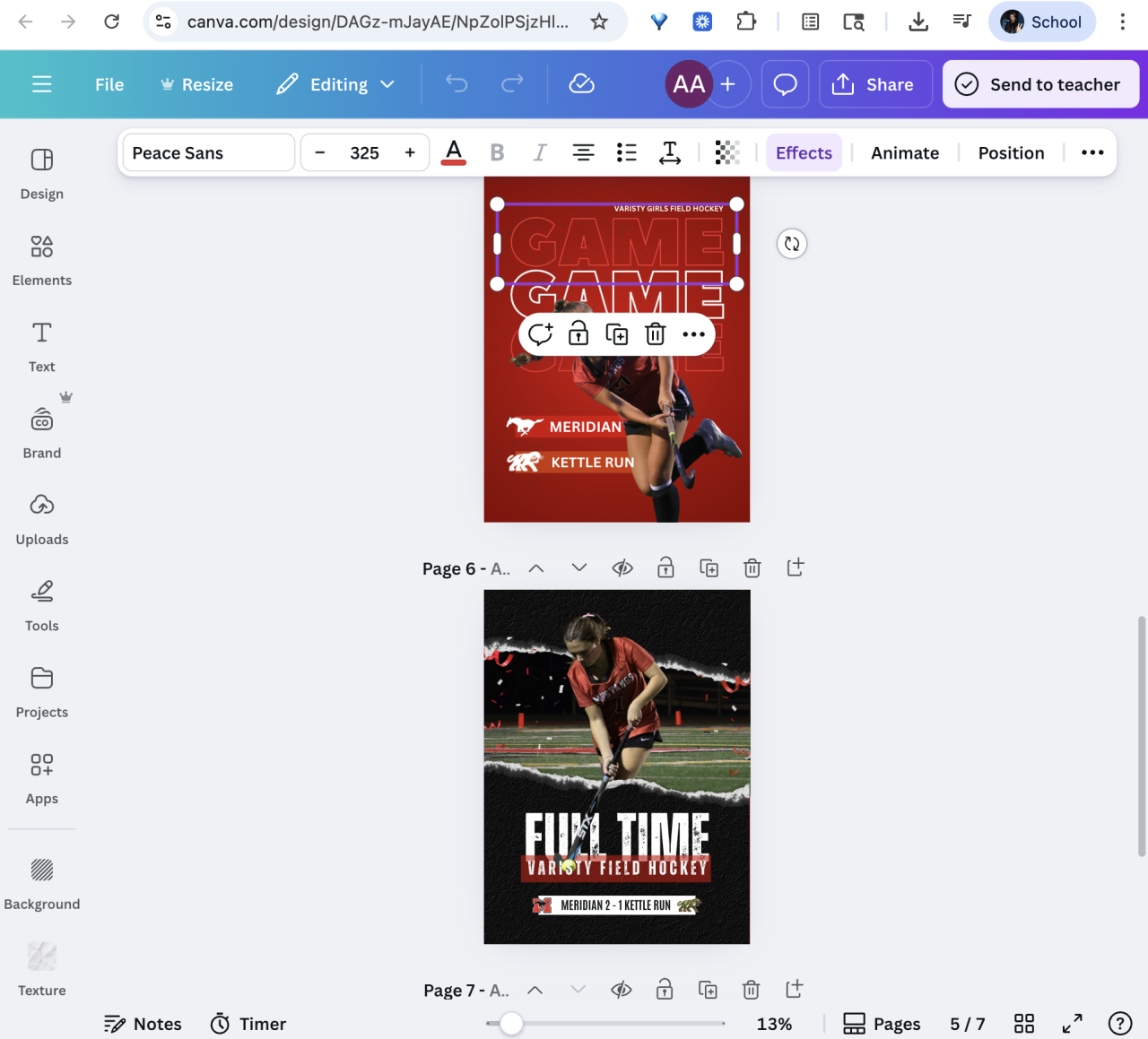The image size is (1148, 1039).
Task: Open the Text panel
Action: tap(42, 347)
